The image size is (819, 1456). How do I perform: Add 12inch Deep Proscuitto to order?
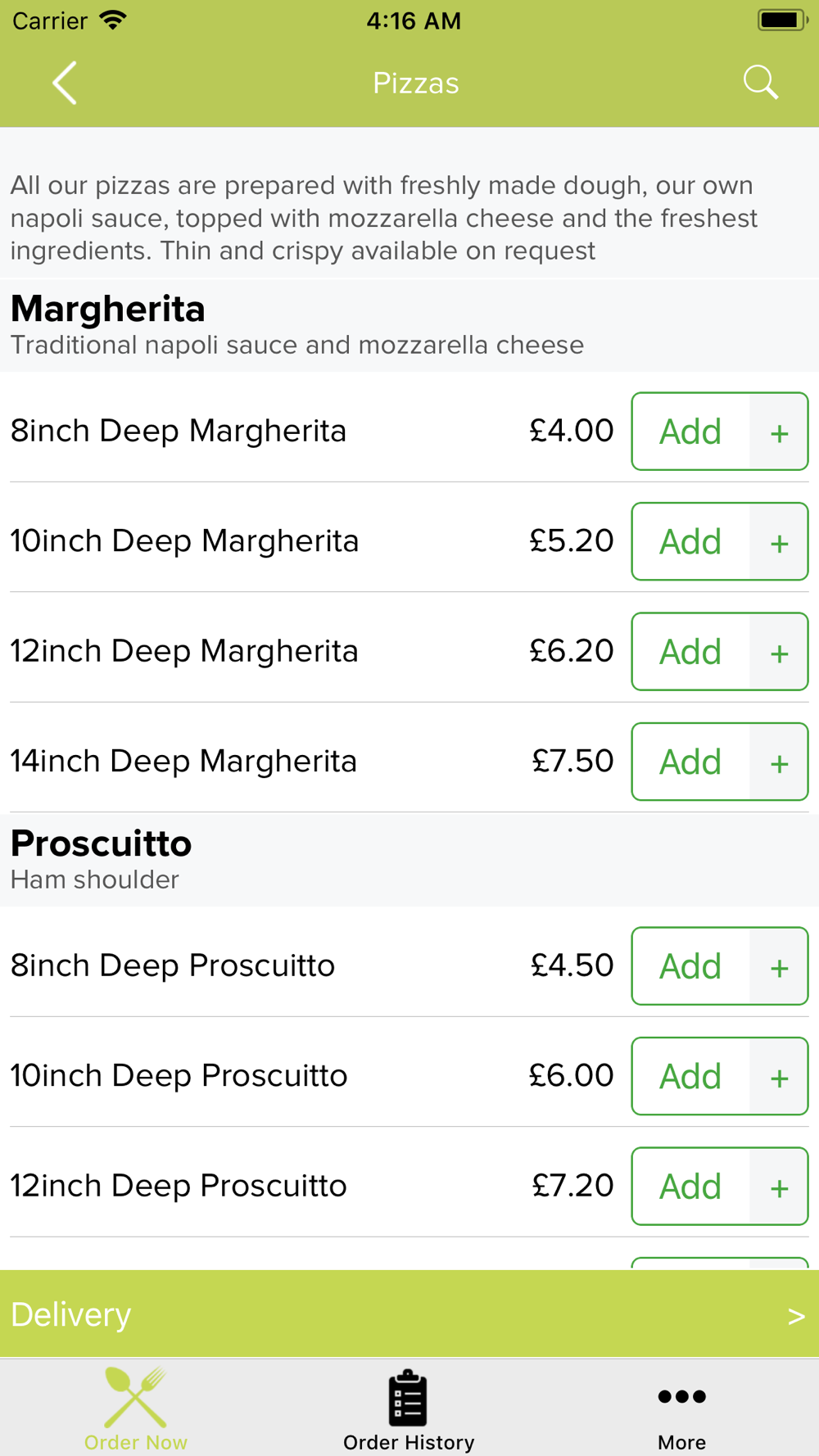coord(690,1187)
